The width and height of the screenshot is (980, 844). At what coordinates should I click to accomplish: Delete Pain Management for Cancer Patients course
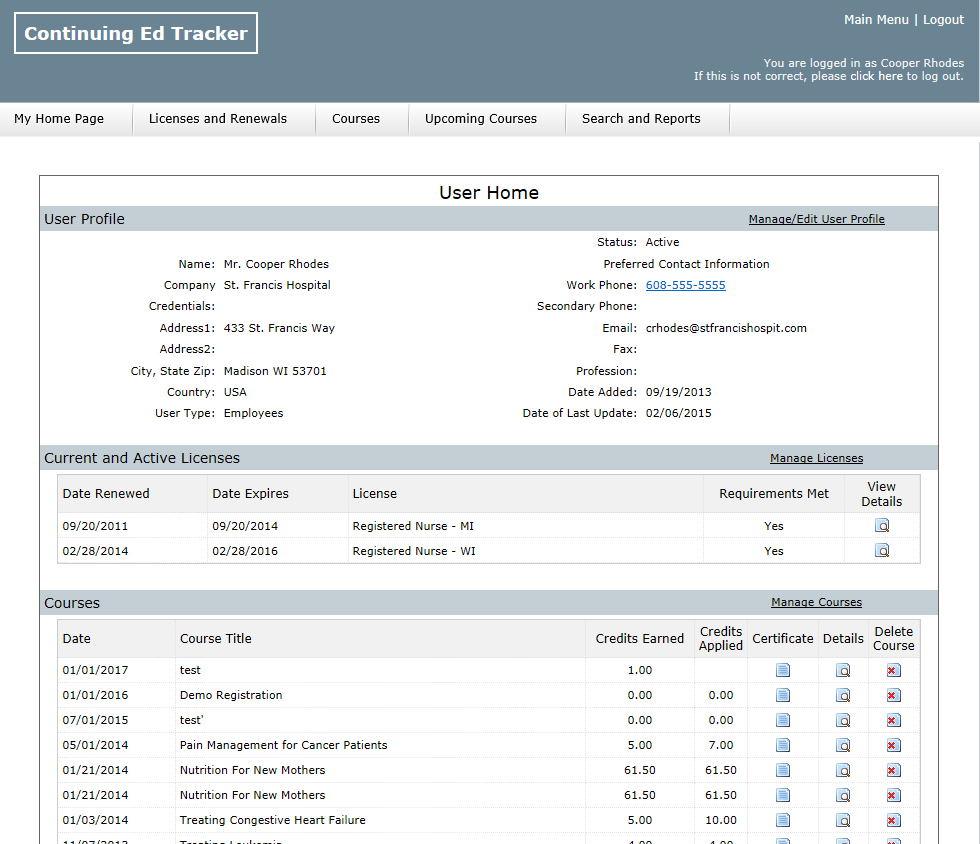click(893, 745)
